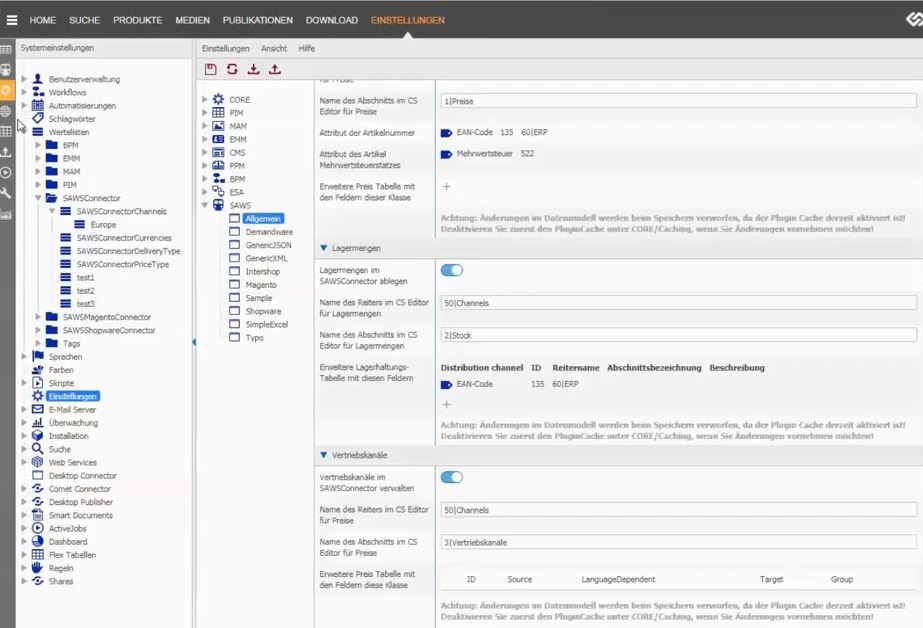923x628 pixels.
Task: Click the wrench icon in left sidebar
Action: coord(6,193)
